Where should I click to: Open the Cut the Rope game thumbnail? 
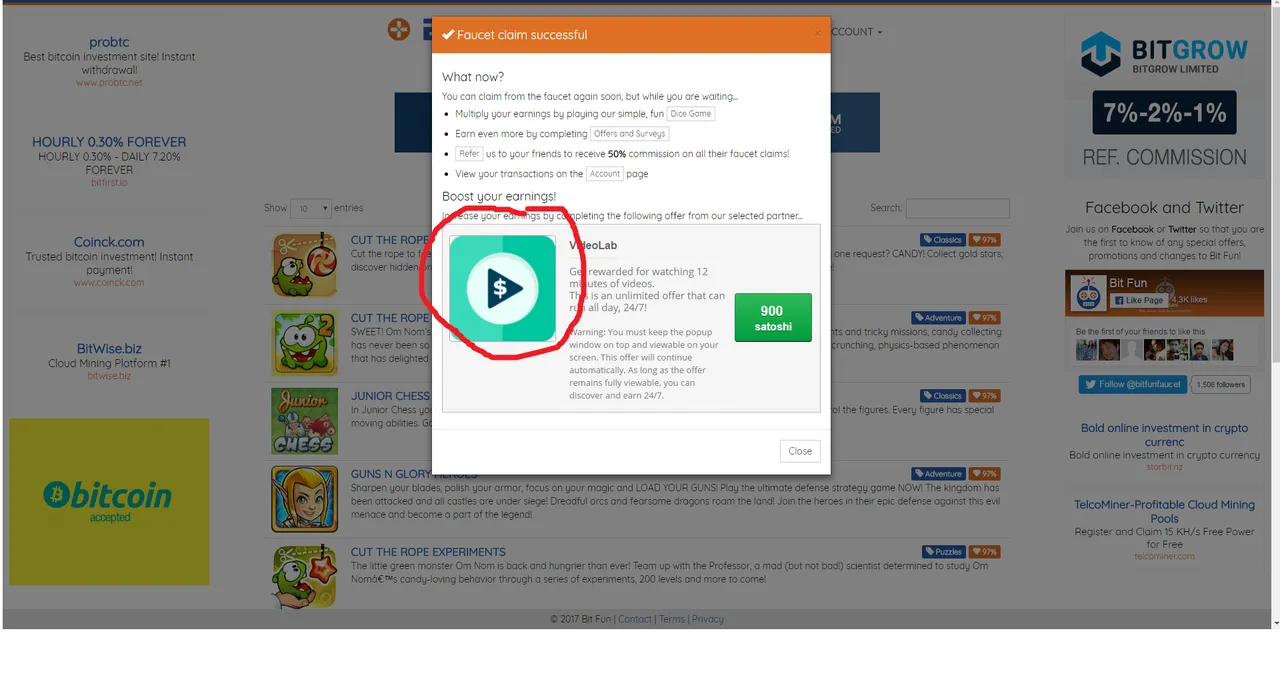[304, 265]
